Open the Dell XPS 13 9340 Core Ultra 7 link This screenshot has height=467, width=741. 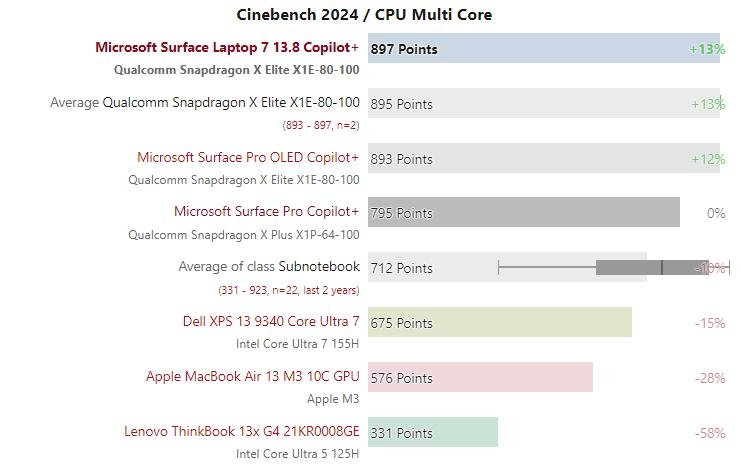[270, 322]
